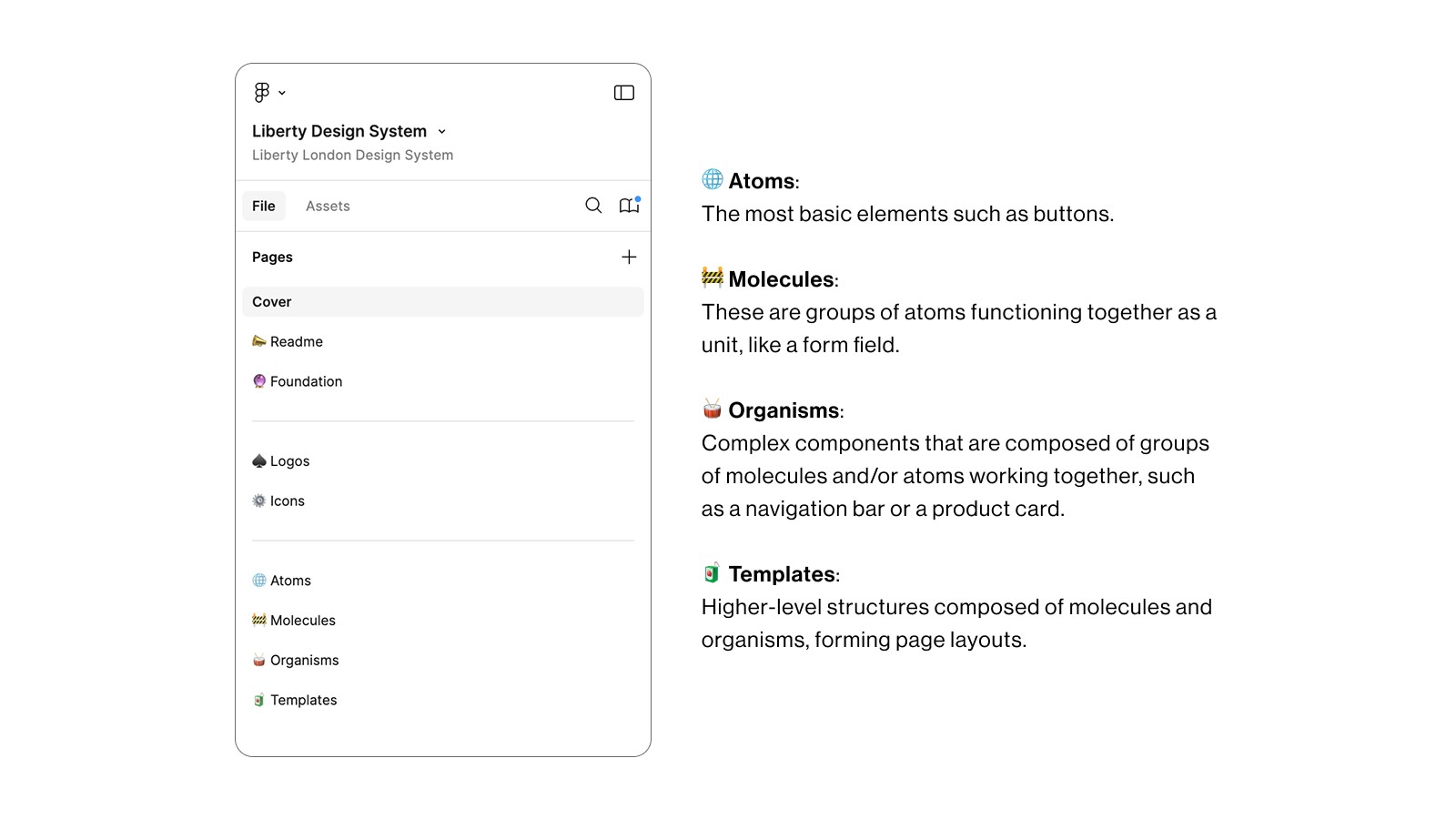The width and height of the screenshot is (1456, 819).
Task: Click "The most basic elements such as buttons."
Action: tap(907, 214)
